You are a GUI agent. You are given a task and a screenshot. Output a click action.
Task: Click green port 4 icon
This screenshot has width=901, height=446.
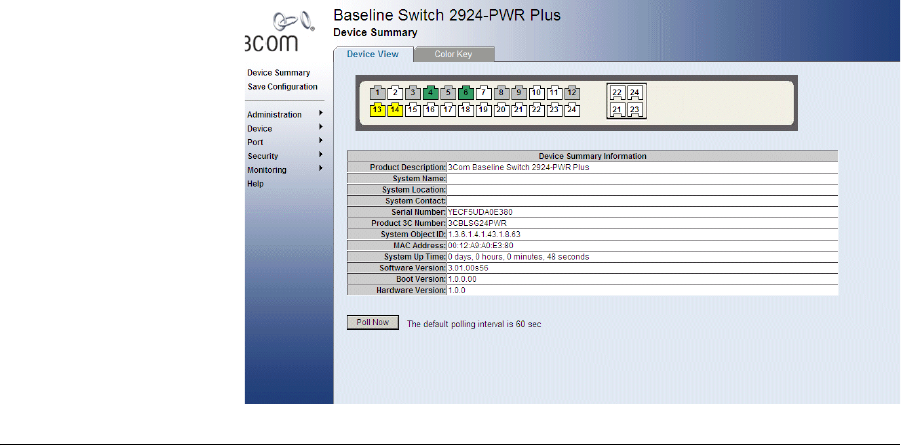[x=430, y=92]
